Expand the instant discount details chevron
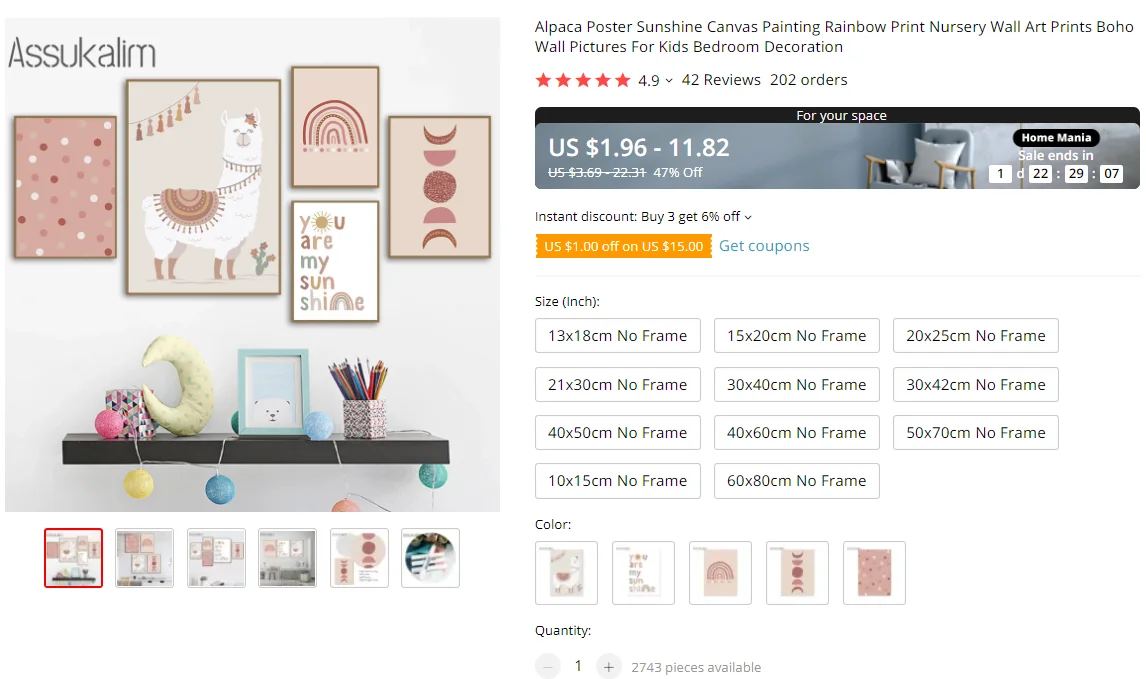The image size is (1146, 679). 748,217
